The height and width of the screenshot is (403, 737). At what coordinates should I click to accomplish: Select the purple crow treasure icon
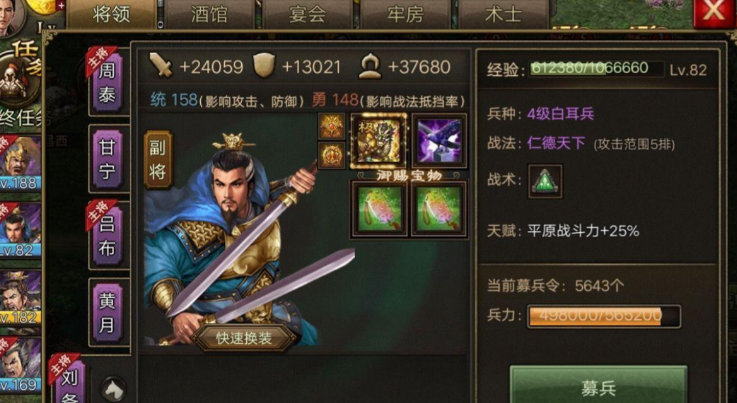point(439,141)
